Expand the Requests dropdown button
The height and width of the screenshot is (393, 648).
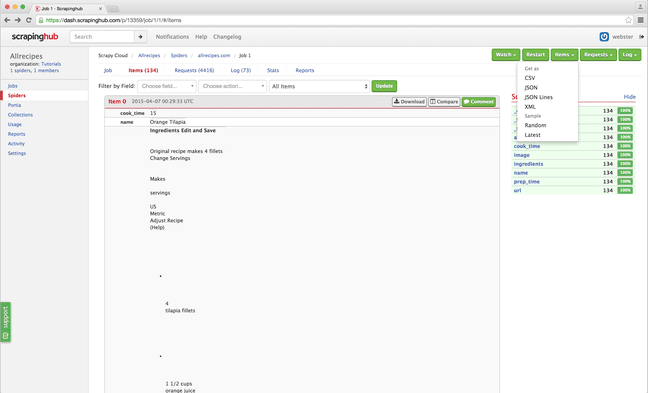pyautogui.click(x=598, y=55)
